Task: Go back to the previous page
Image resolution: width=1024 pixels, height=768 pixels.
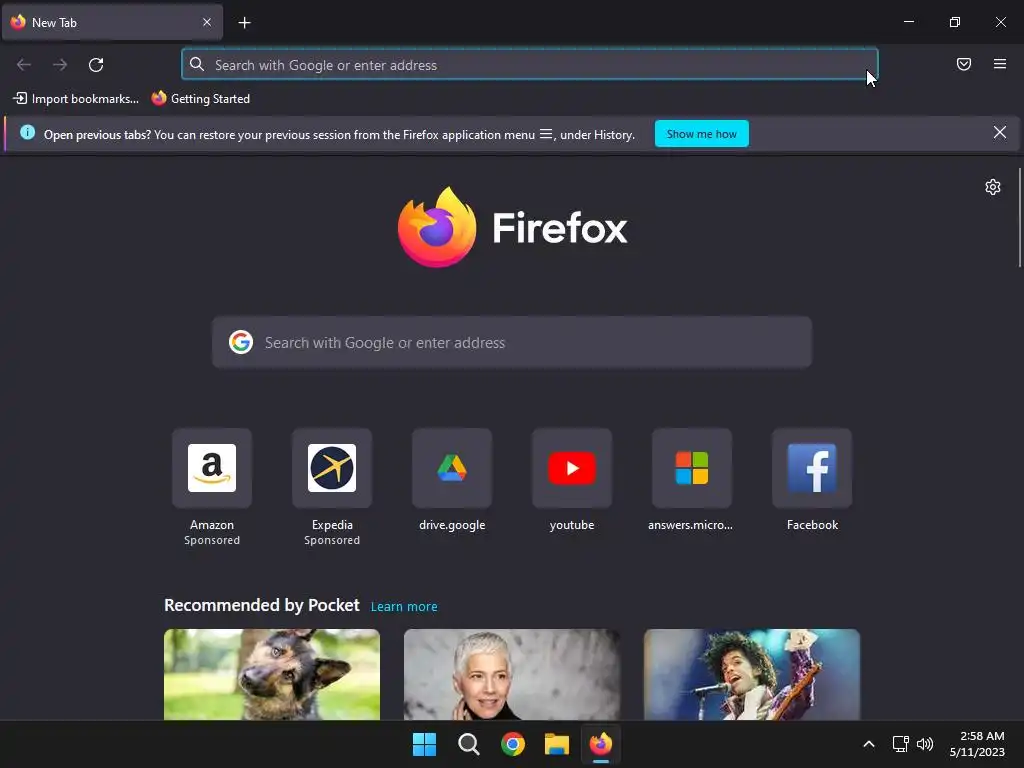Action: tap(24, 65)
